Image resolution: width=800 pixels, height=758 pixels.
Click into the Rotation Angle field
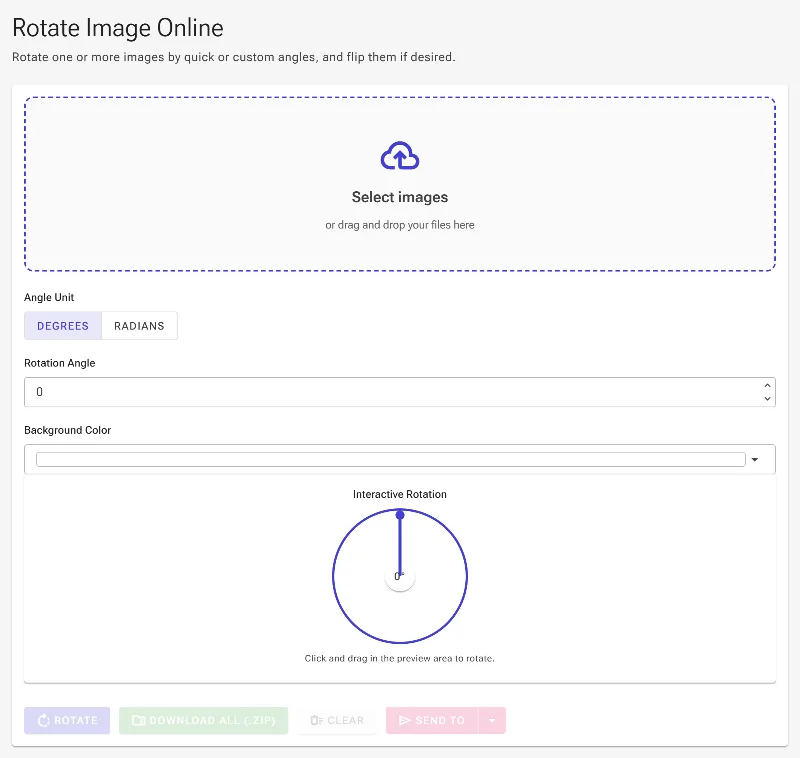[400, 392]
